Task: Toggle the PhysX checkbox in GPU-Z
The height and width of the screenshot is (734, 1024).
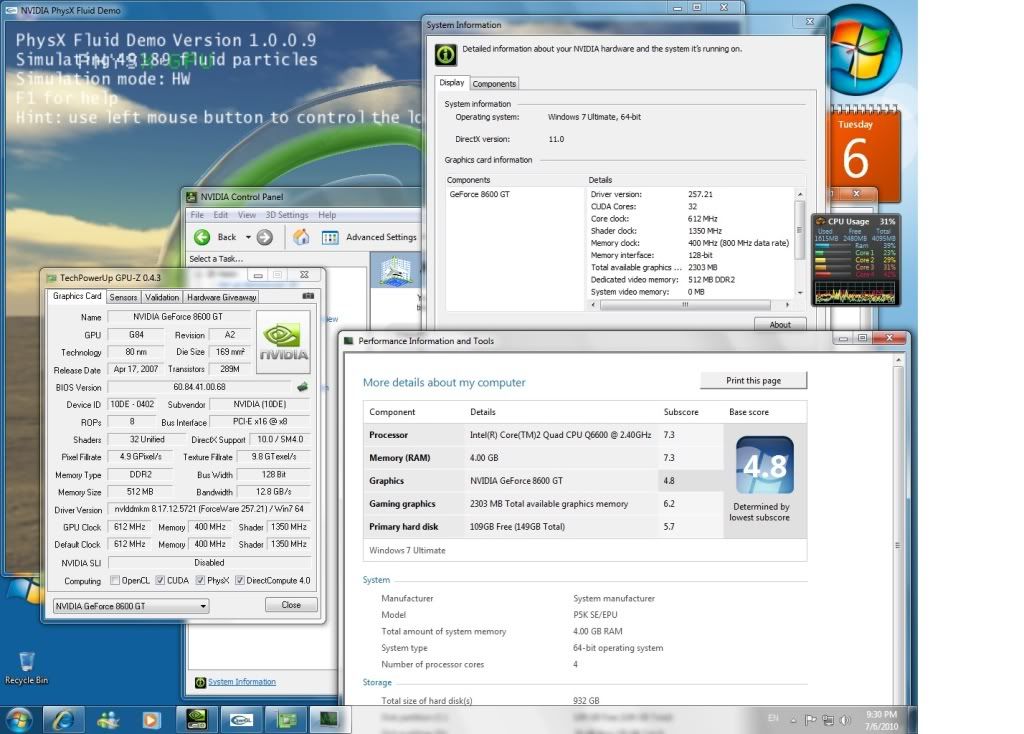Action: (x=199, y=581)
